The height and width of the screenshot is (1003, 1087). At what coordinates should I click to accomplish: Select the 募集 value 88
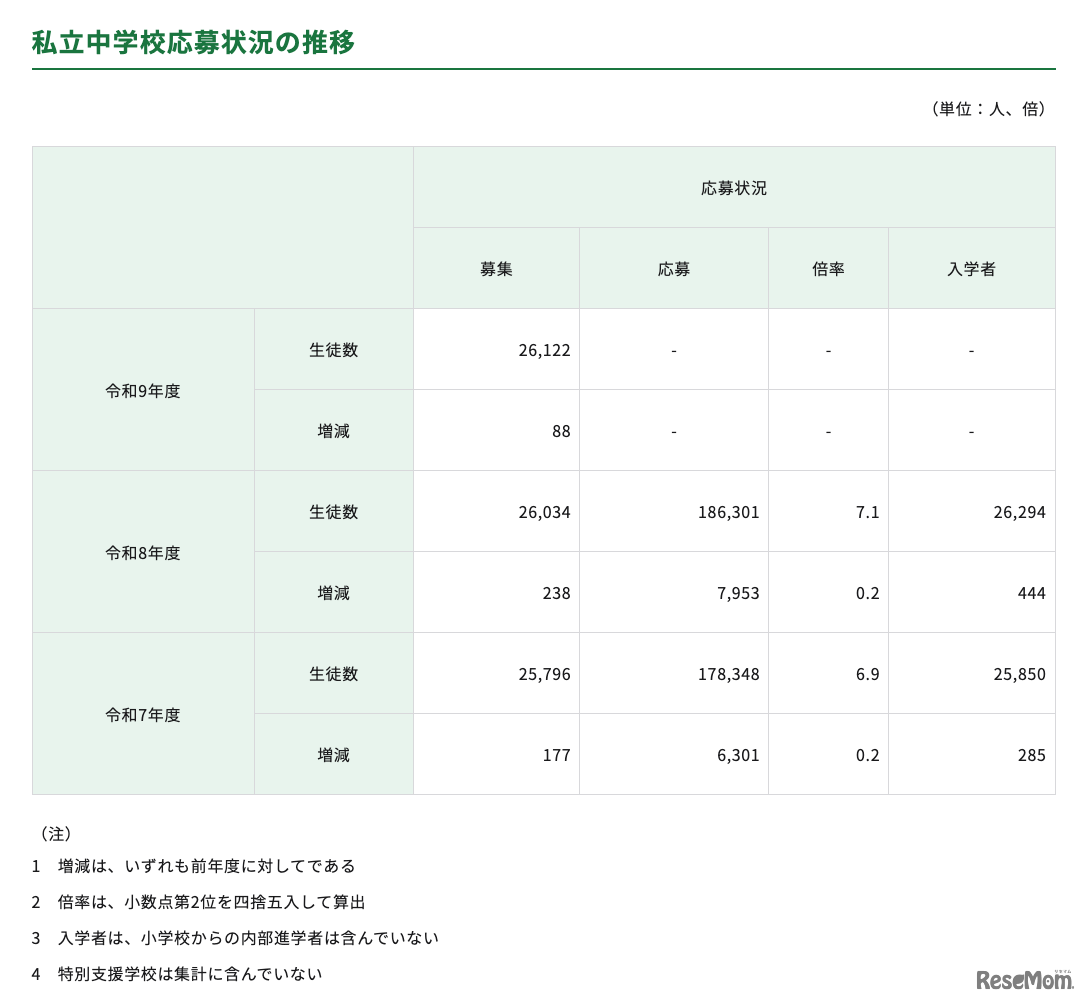click(x=561, y=431)
